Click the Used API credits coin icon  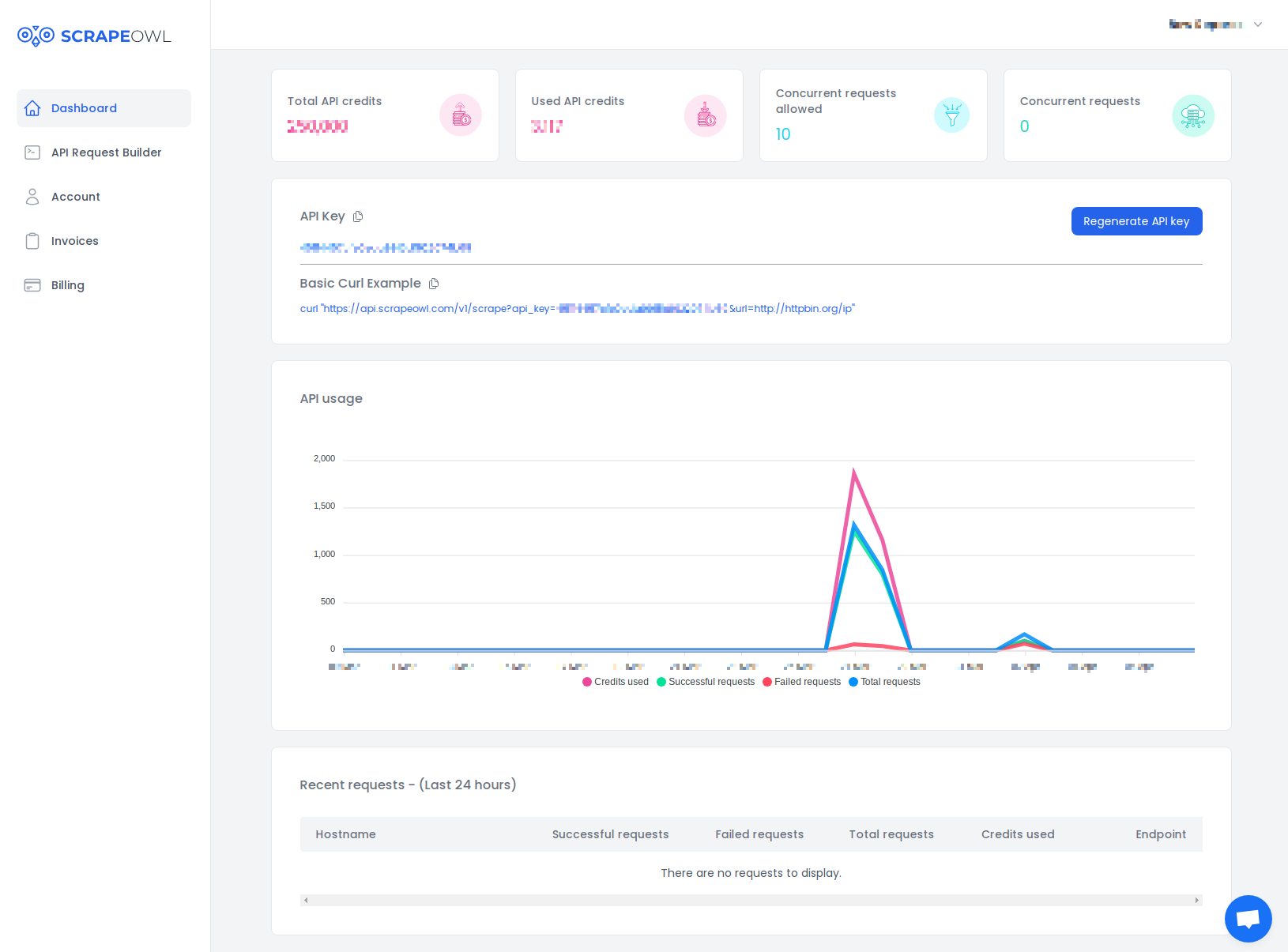click(706, 115)
